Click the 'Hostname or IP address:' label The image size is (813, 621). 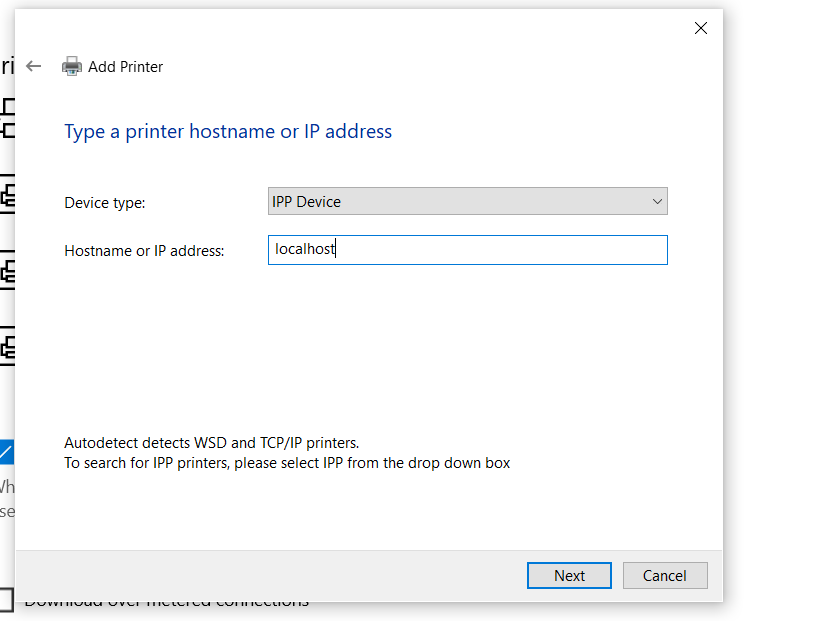pyautogui.click(x=144, y=251)
